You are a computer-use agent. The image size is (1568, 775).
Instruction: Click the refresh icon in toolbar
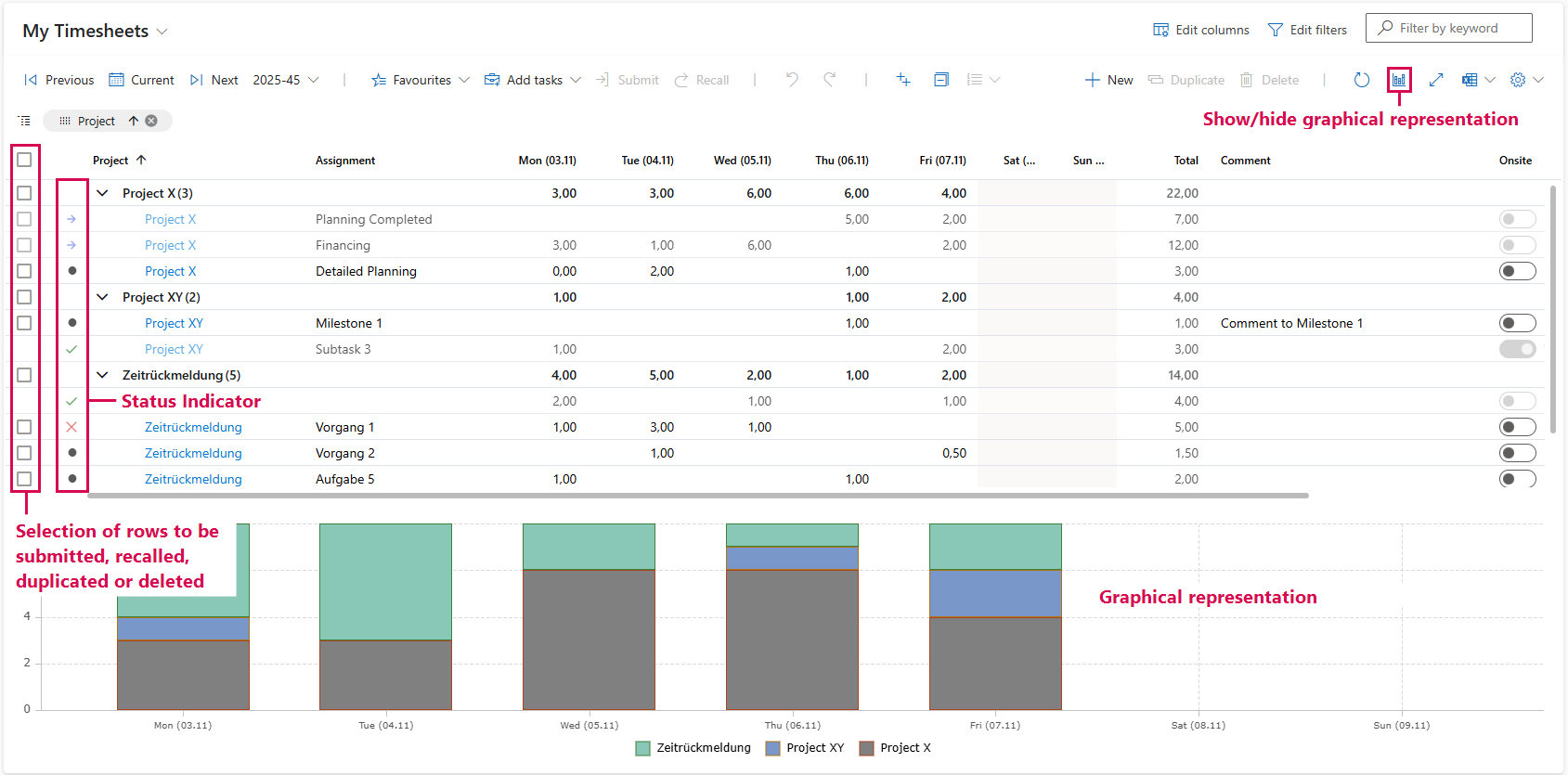1361,80
